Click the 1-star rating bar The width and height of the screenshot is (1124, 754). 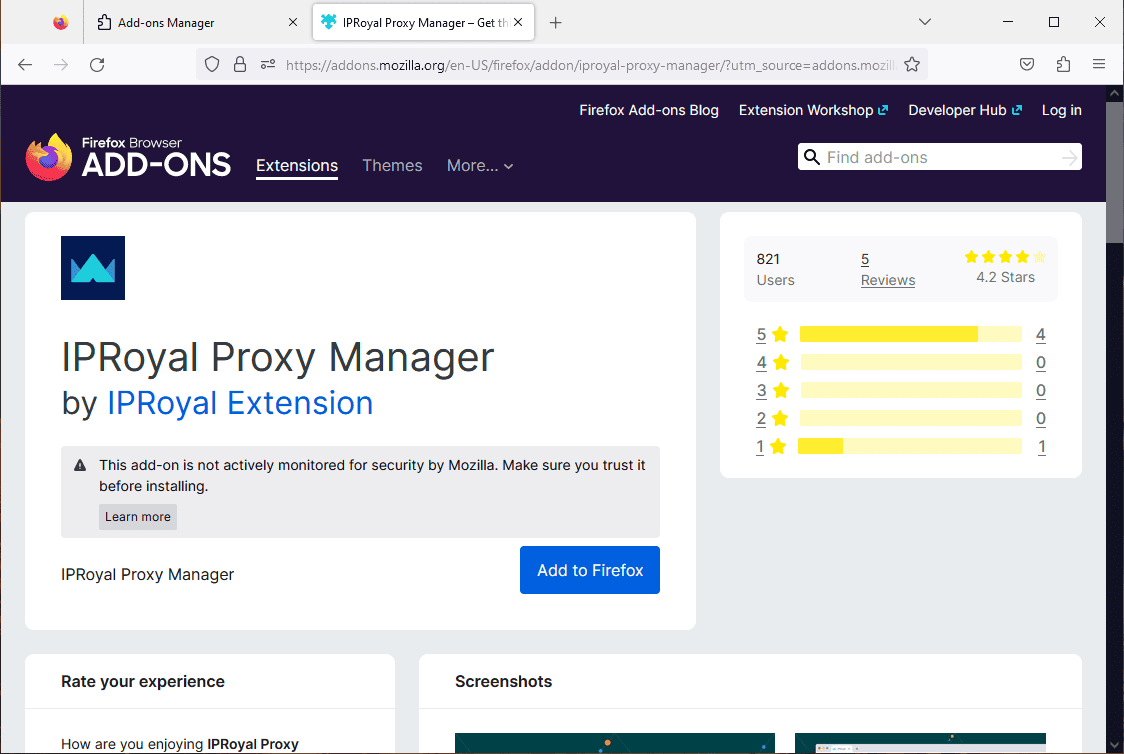910,447
